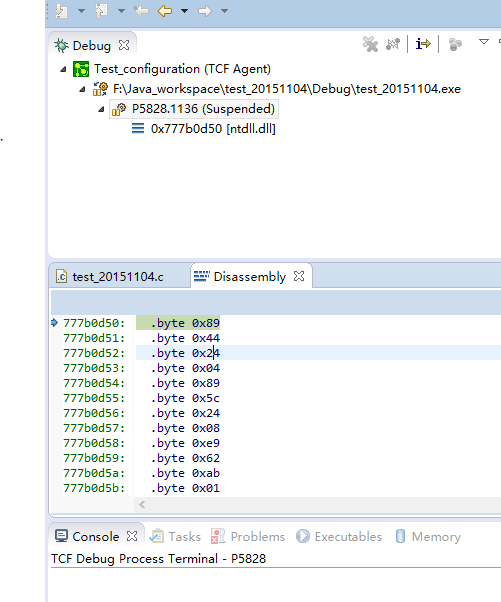Click the yellow Back navigation arrow
The width and height of the screenshot is (501, 602).
click(165, 11)
